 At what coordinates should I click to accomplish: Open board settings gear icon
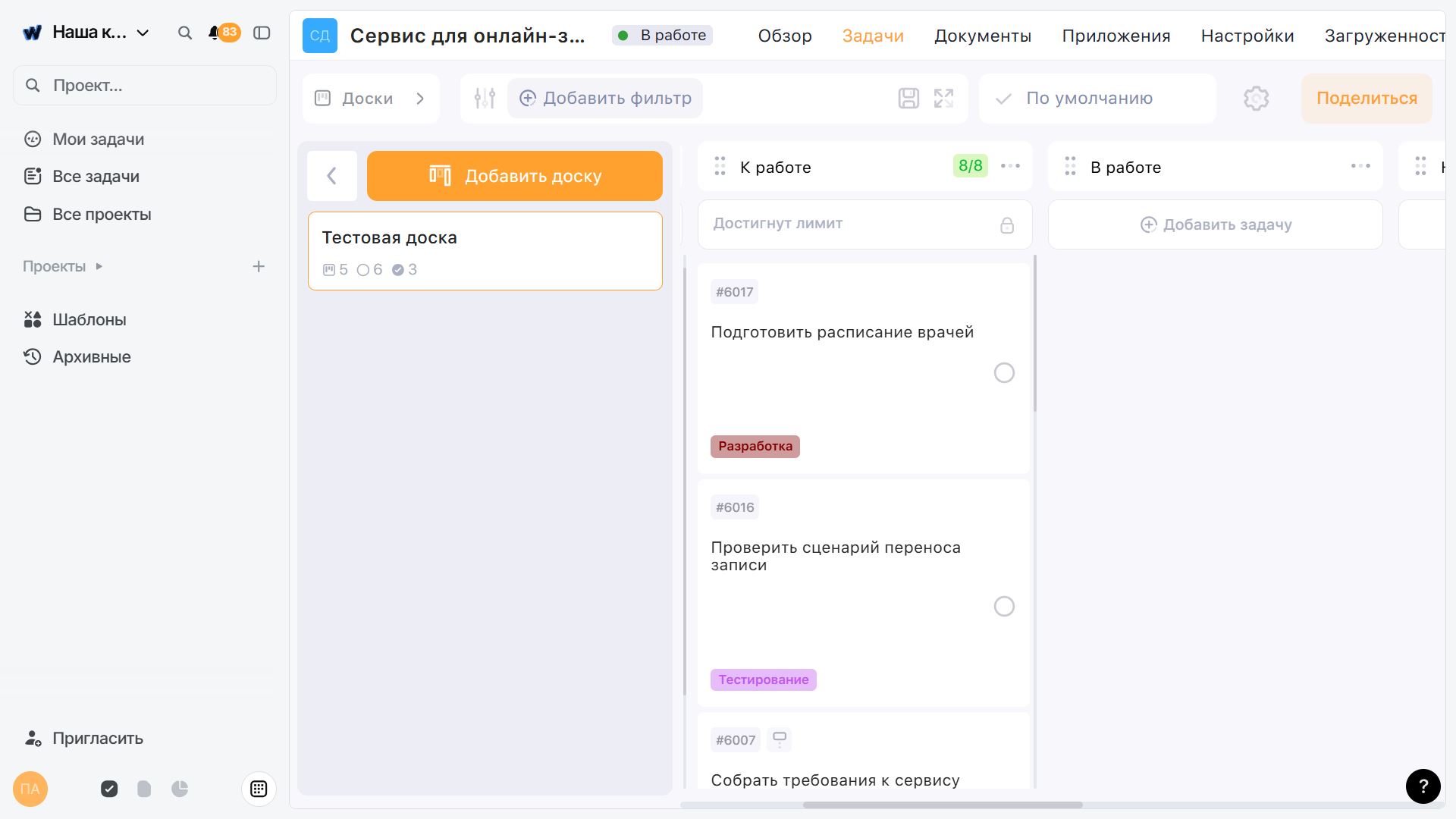1256,98
